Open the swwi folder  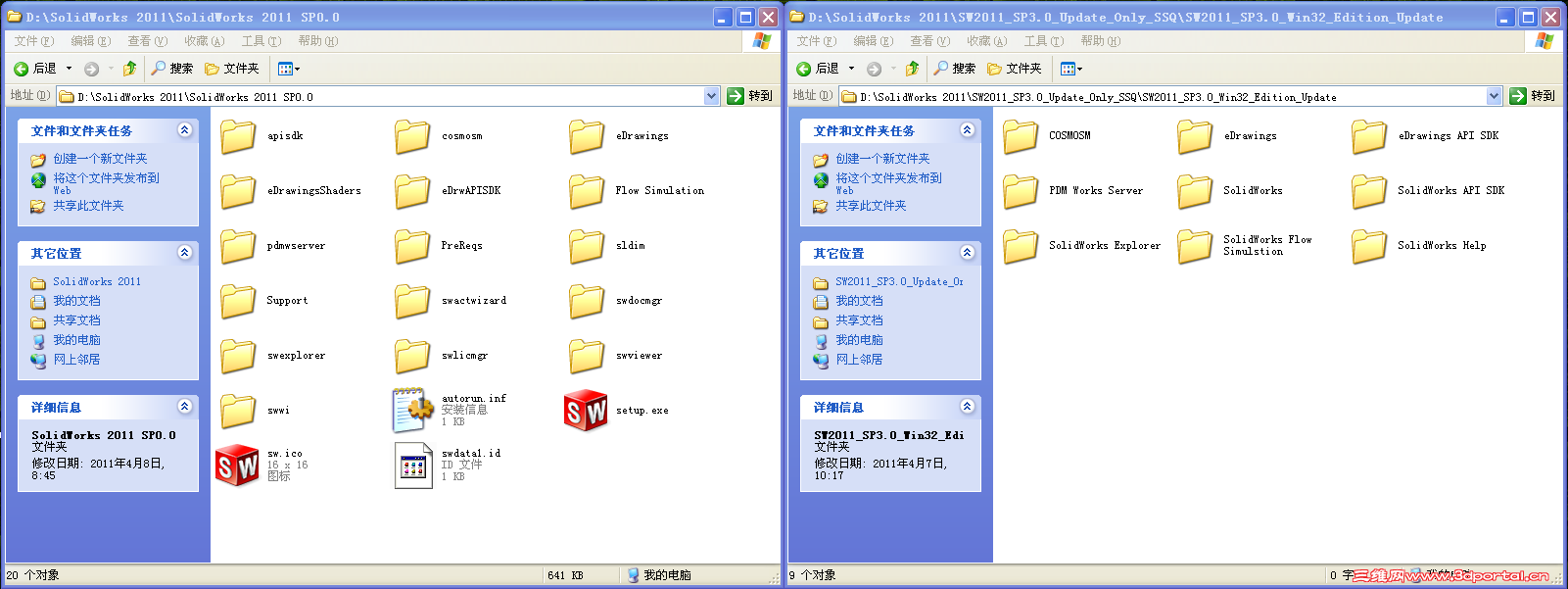[x=238, y=411]
